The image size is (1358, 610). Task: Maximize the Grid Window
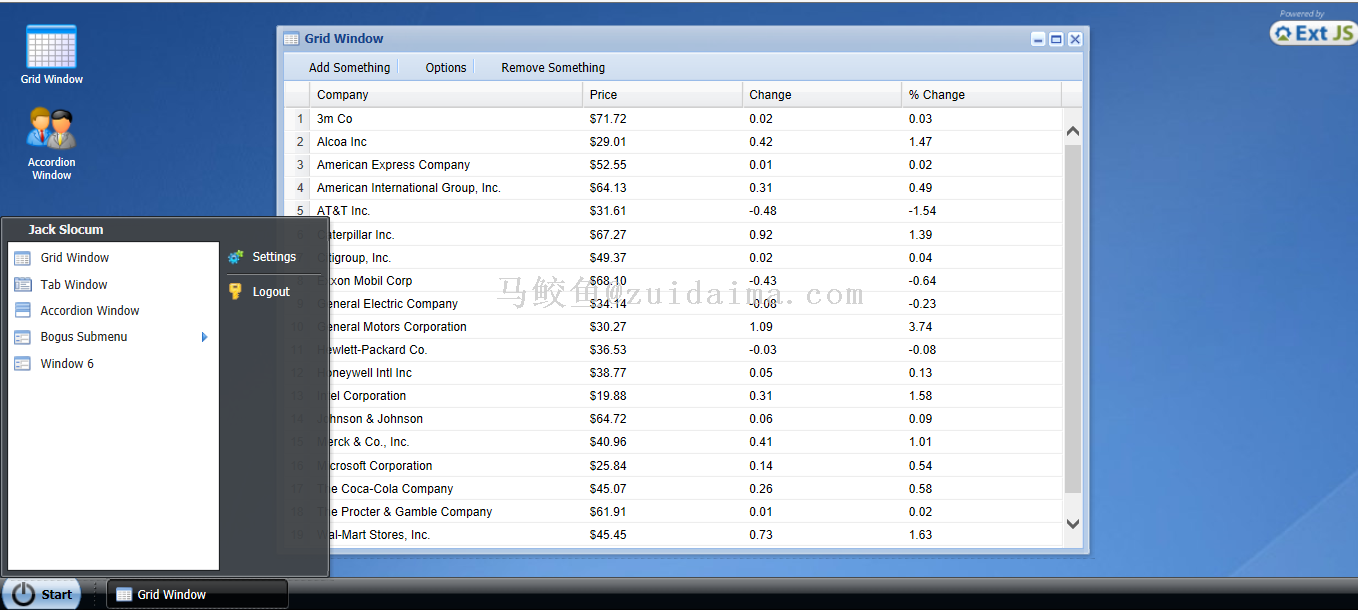click(x=1056, y=39)
